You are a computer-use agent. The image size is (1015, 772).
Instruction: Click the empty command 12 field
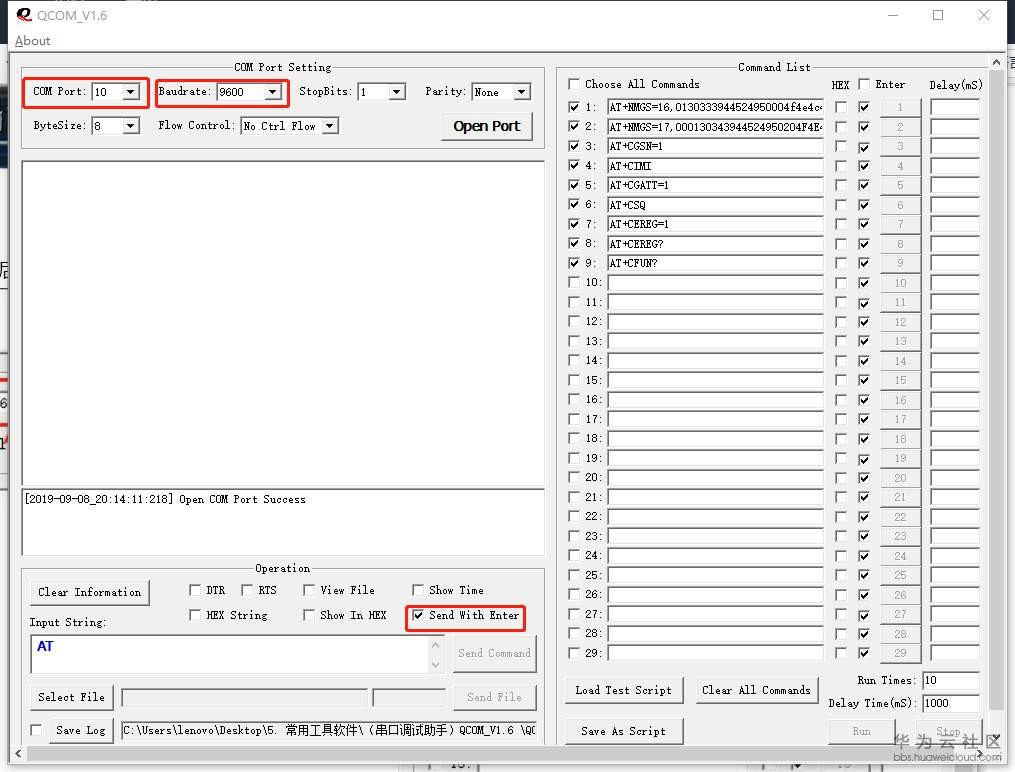715,322
